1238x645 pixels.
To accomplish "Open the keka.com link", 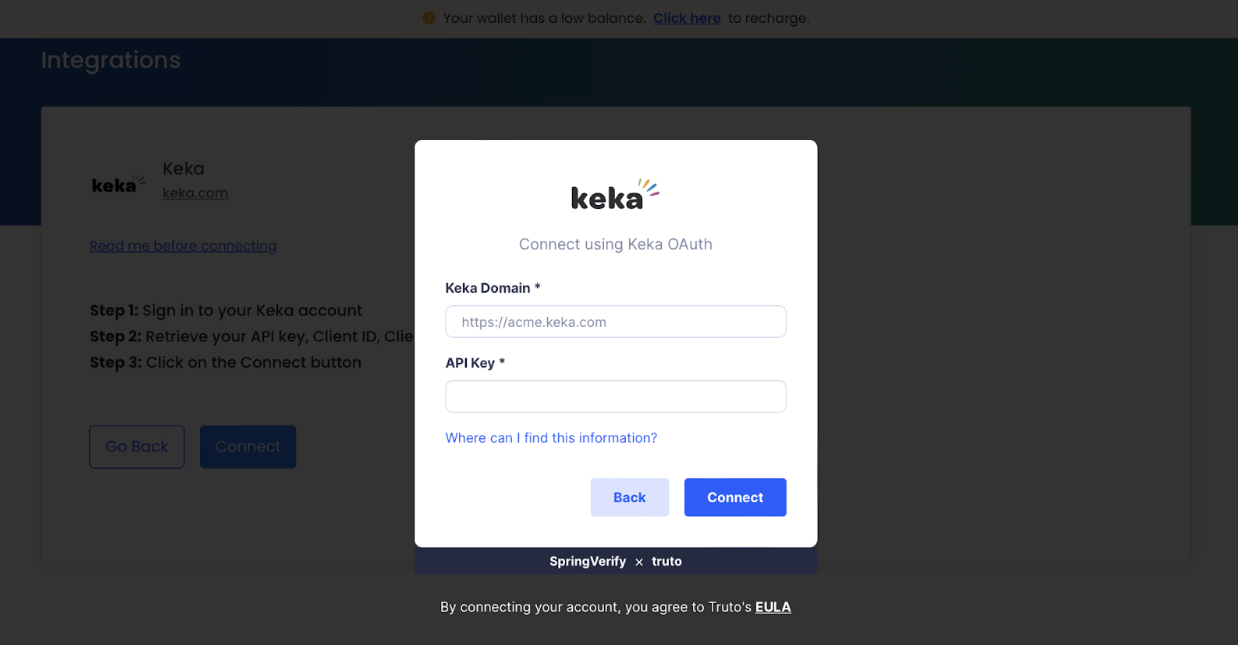I will click(195, 193).
